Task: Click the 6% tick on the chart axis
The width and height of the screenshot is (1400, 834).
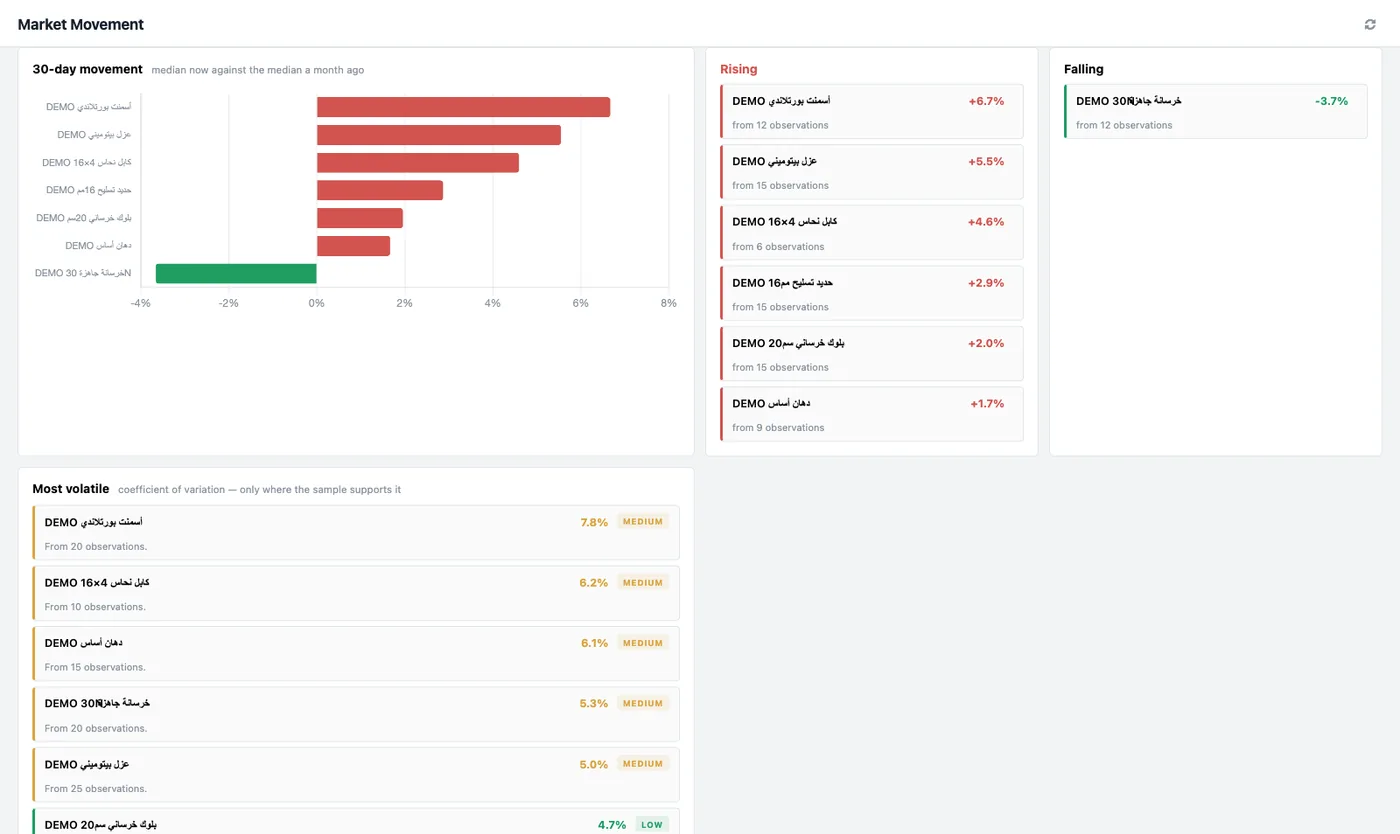Action: click(x=581, y=303)
